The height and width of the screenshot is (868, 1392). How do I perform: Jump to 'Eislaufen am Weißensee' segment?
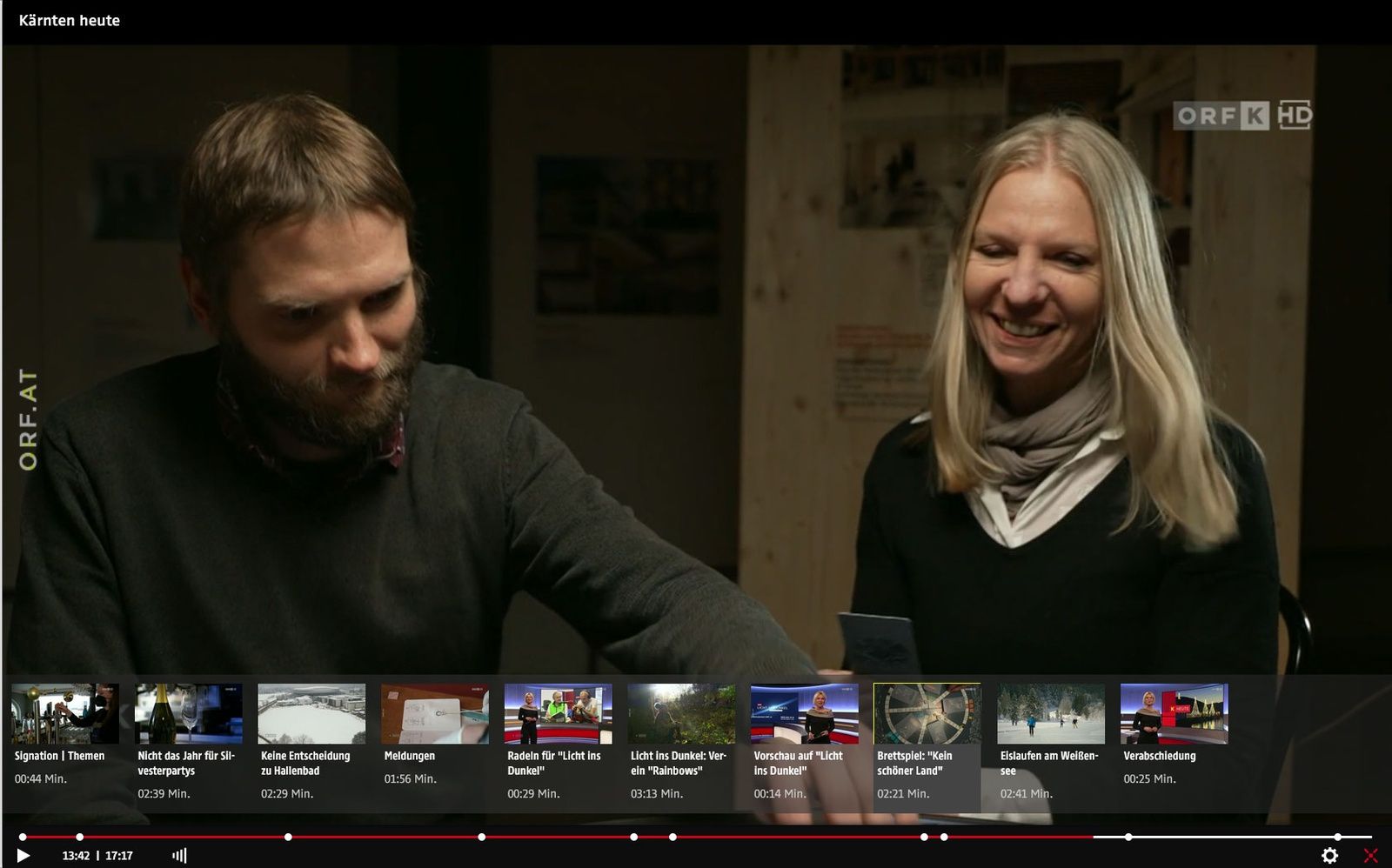[x=1050, y=713]
